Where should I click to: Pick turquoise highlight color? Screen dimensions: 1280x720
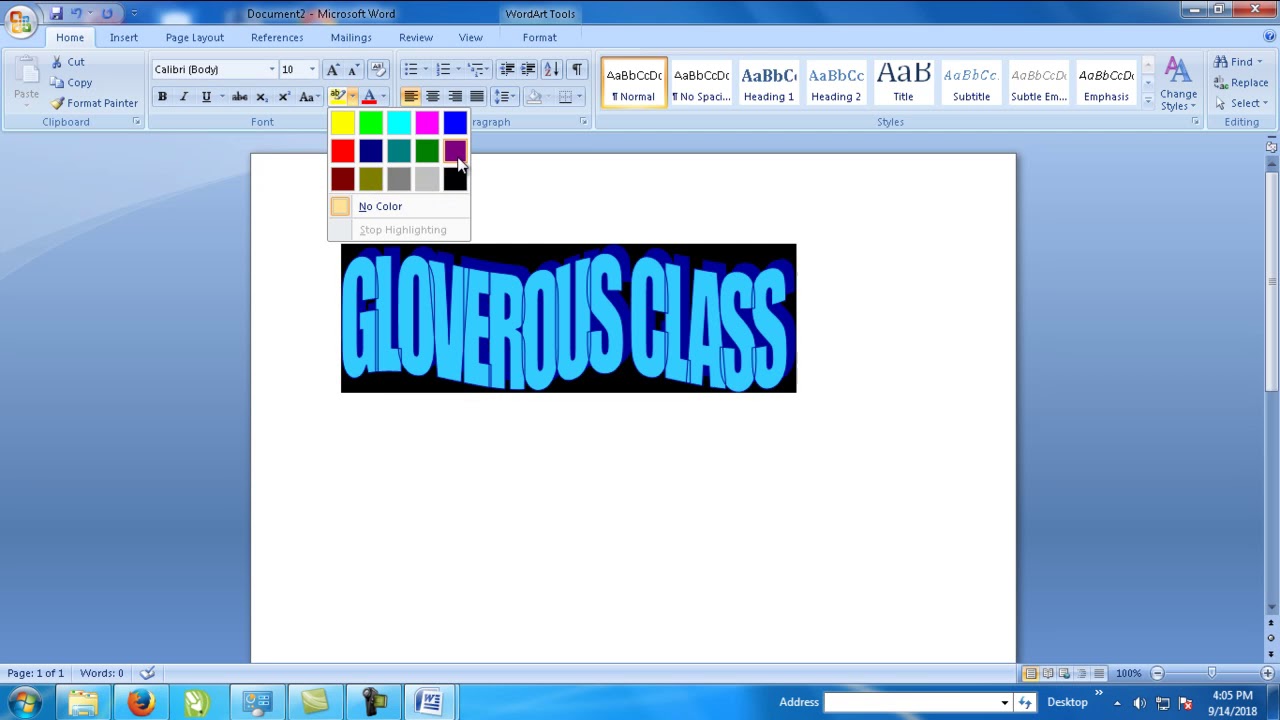click(x=399, y=123)
